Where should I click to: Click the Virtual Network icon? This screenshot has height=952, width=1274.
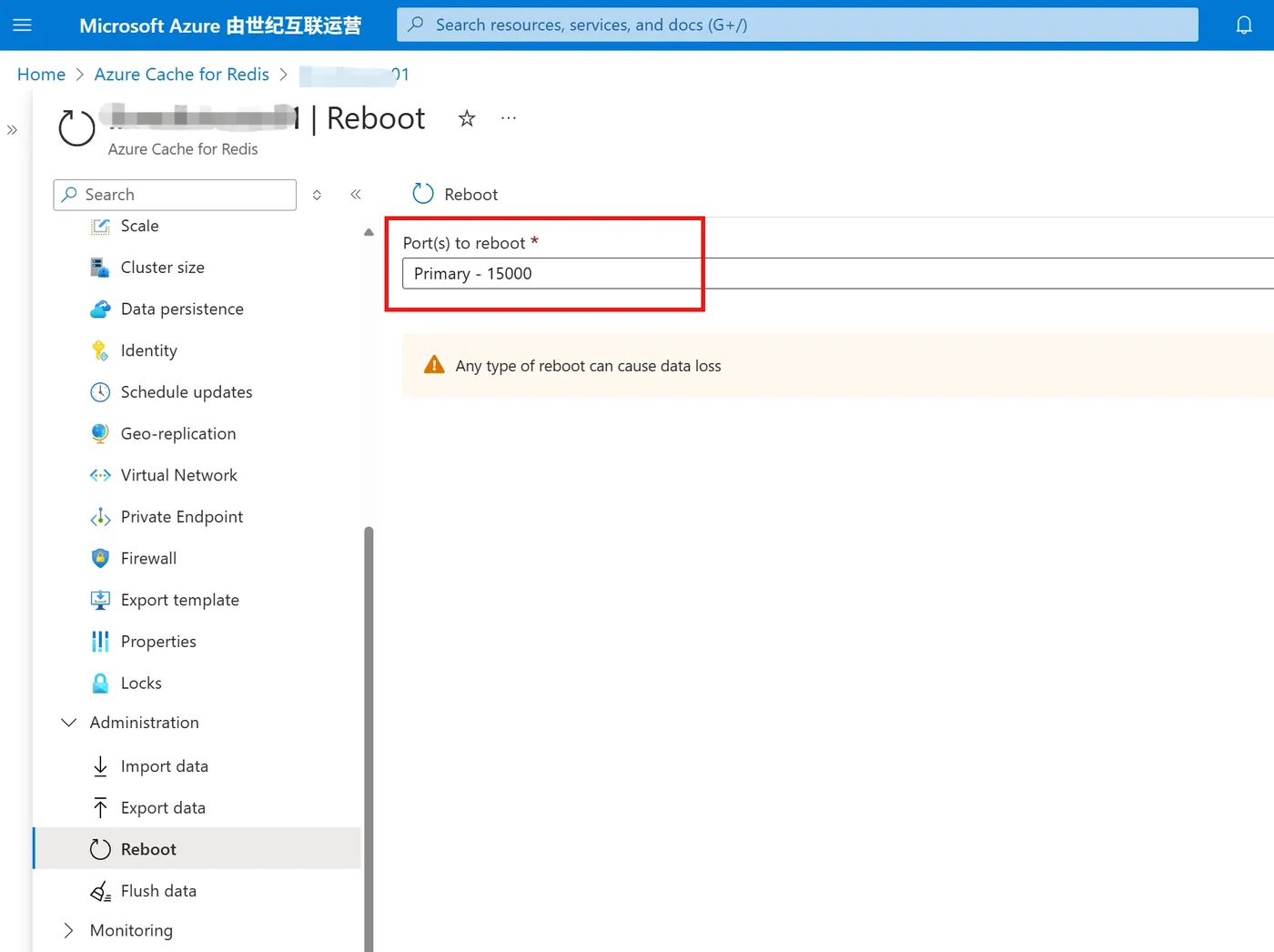(x=100, y=475)
